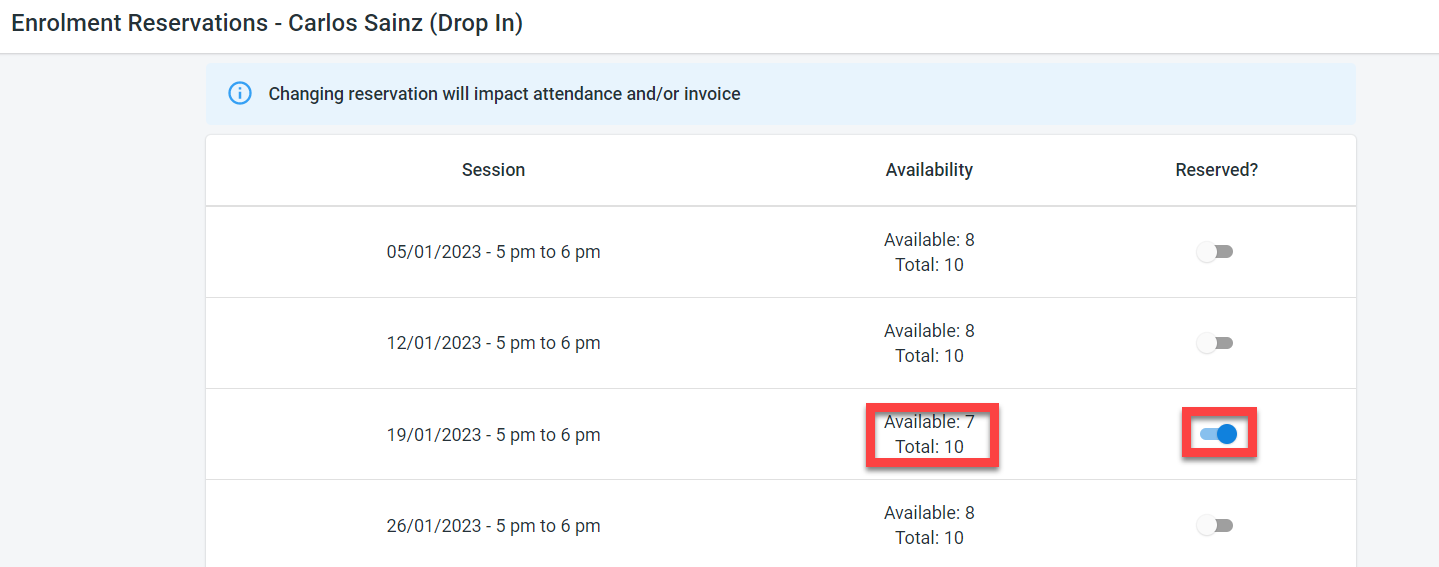Click the Total: 10 text for 12/01/2023
Image resolution: width=1439 pixels, height=567 pixels.
[929, 356]
